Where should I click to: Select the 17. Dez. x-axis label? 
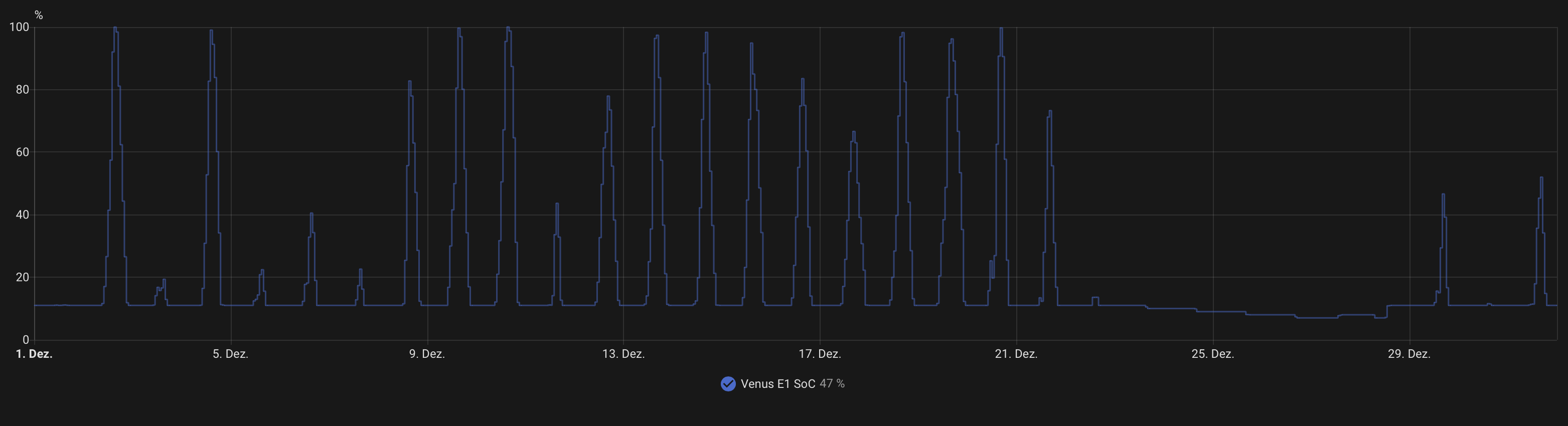tap(820, 354)
